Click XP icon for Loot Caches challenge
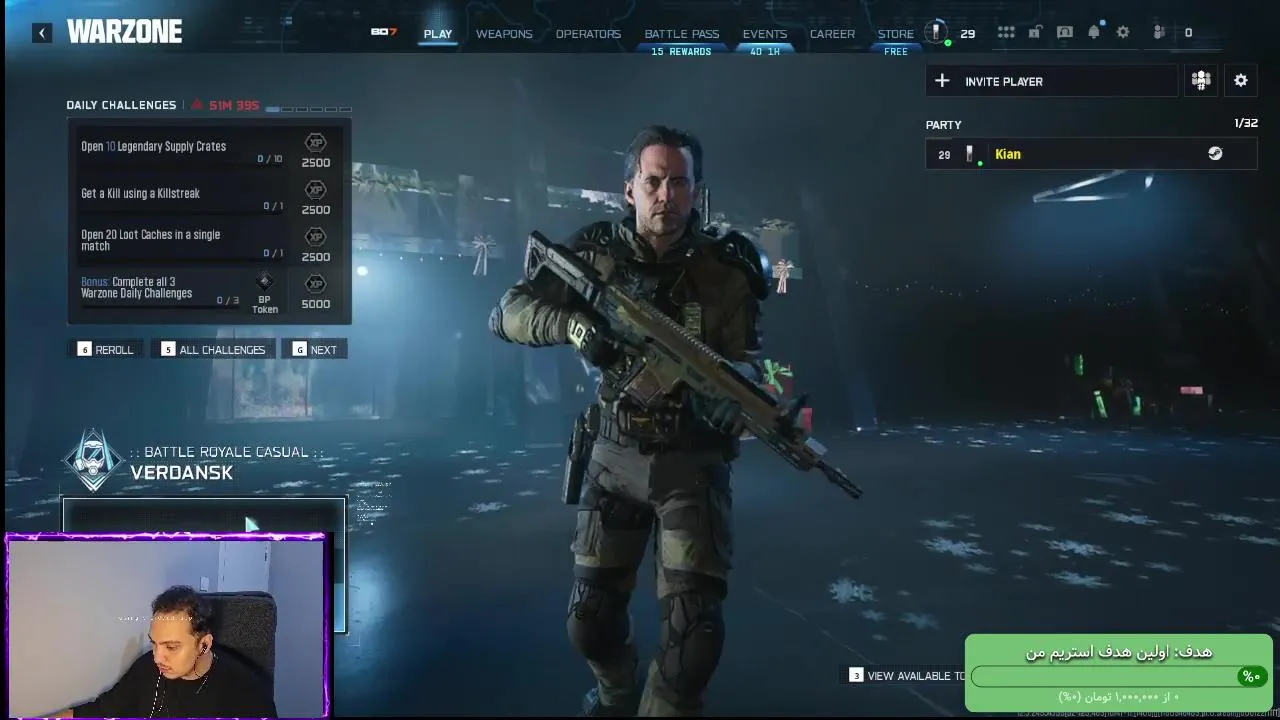The image size is (1280, 720). click(x=315, y=237)
